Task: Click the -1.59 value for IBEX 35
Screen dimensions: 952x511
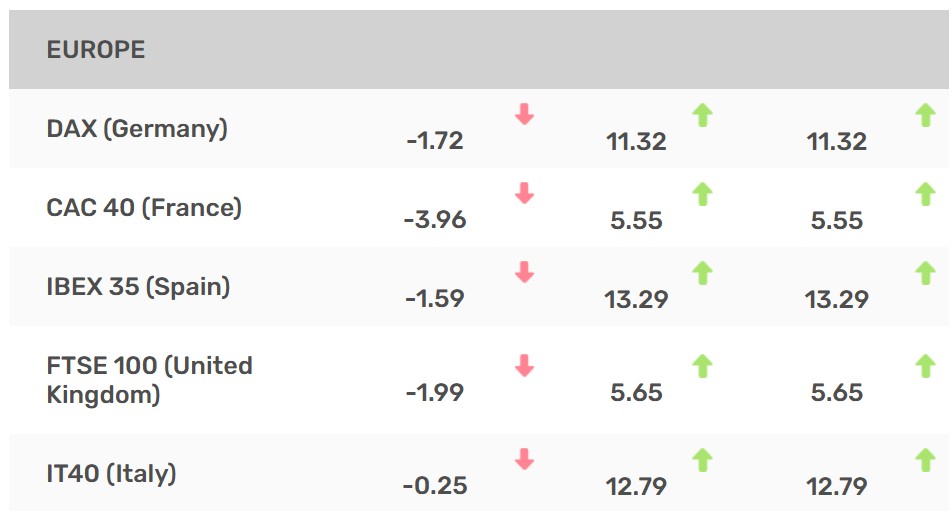Action: (x=435, y=299)
